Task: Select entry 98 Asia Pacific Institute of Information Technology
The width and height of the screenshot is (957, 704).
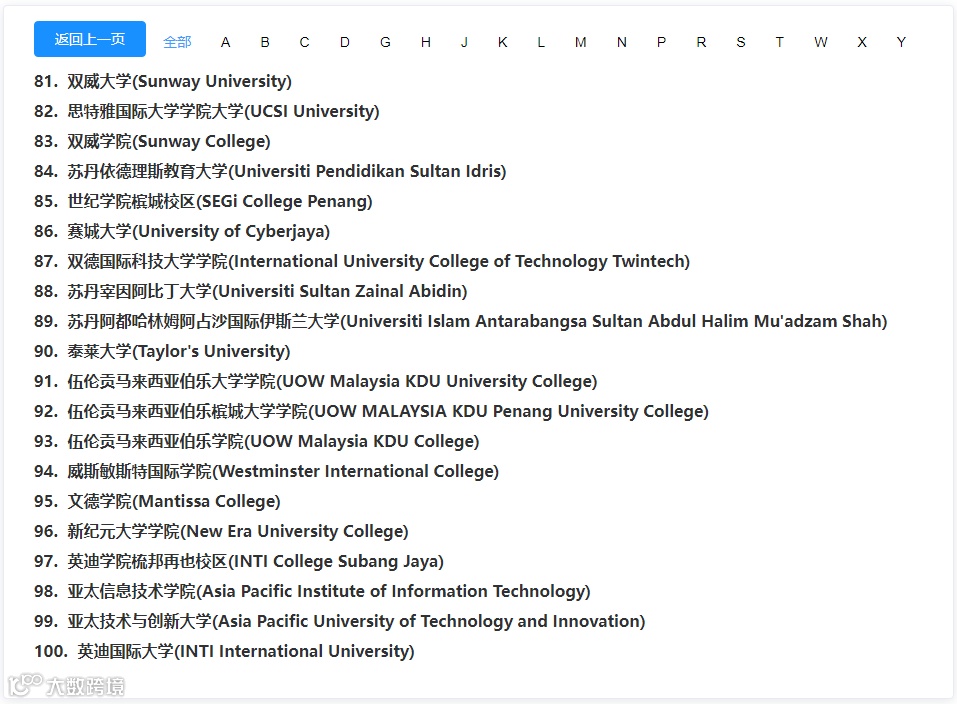Action: 312,590
